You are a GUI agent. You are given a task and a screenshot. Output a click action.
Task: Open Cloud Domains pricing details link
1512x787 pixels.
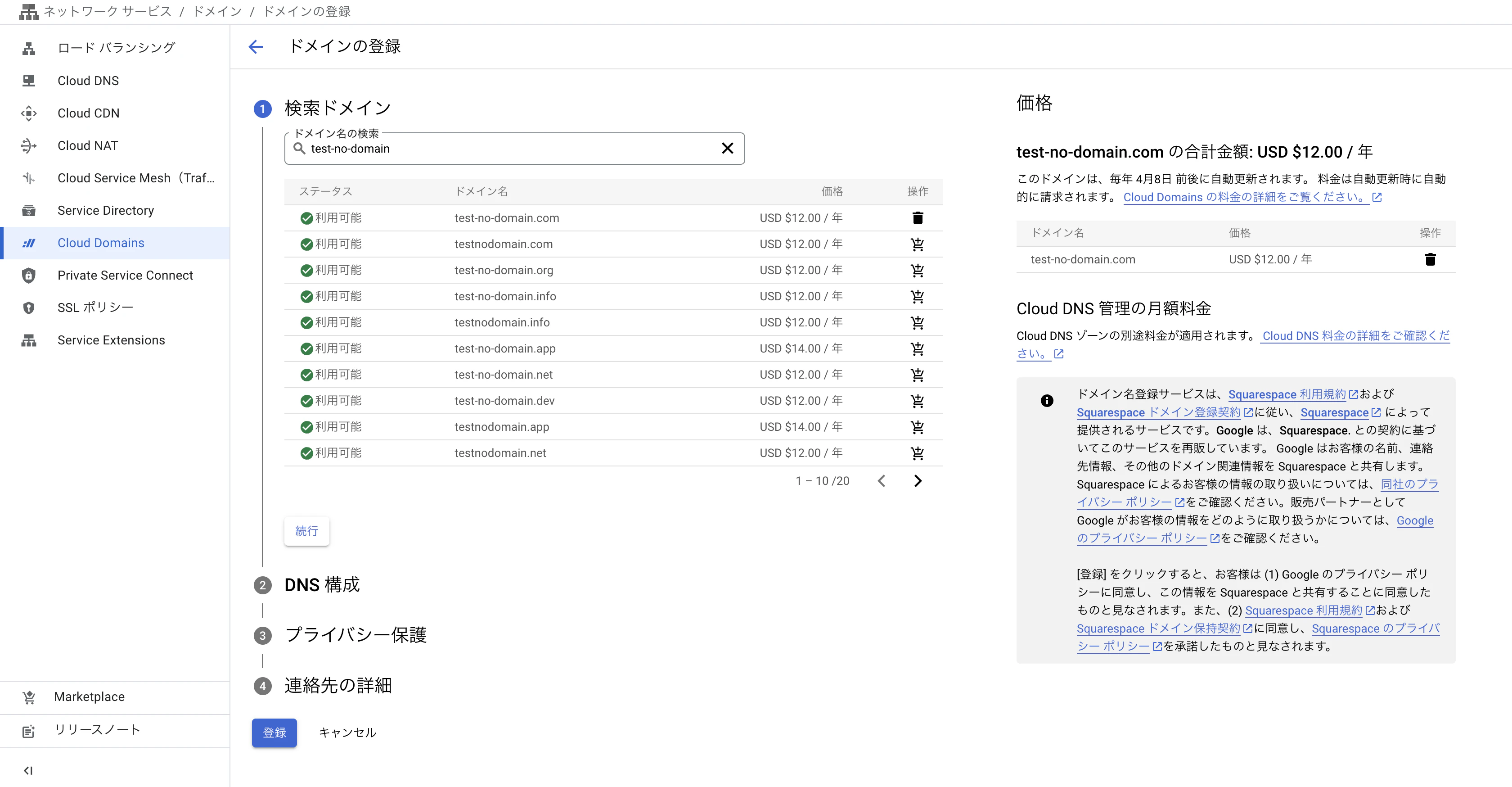(x=1252, y=197)
